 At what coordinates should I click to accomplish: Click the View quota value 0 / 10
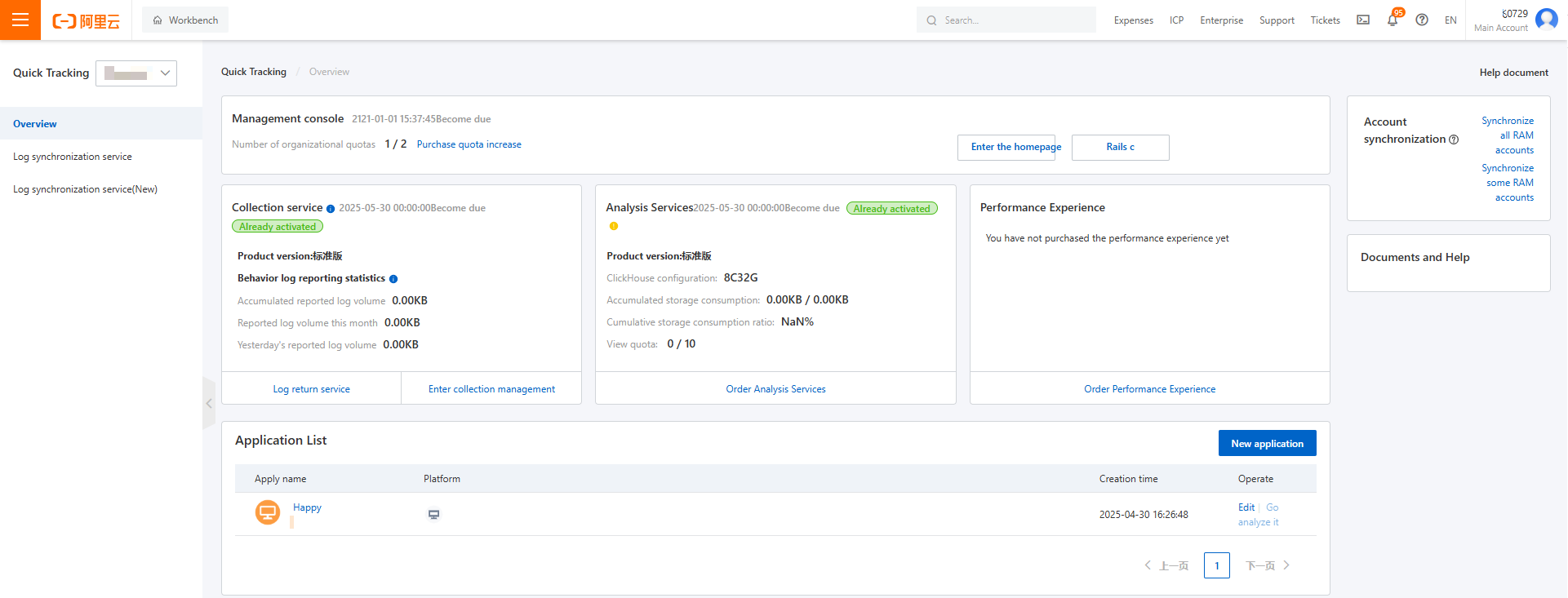(682, 344)
